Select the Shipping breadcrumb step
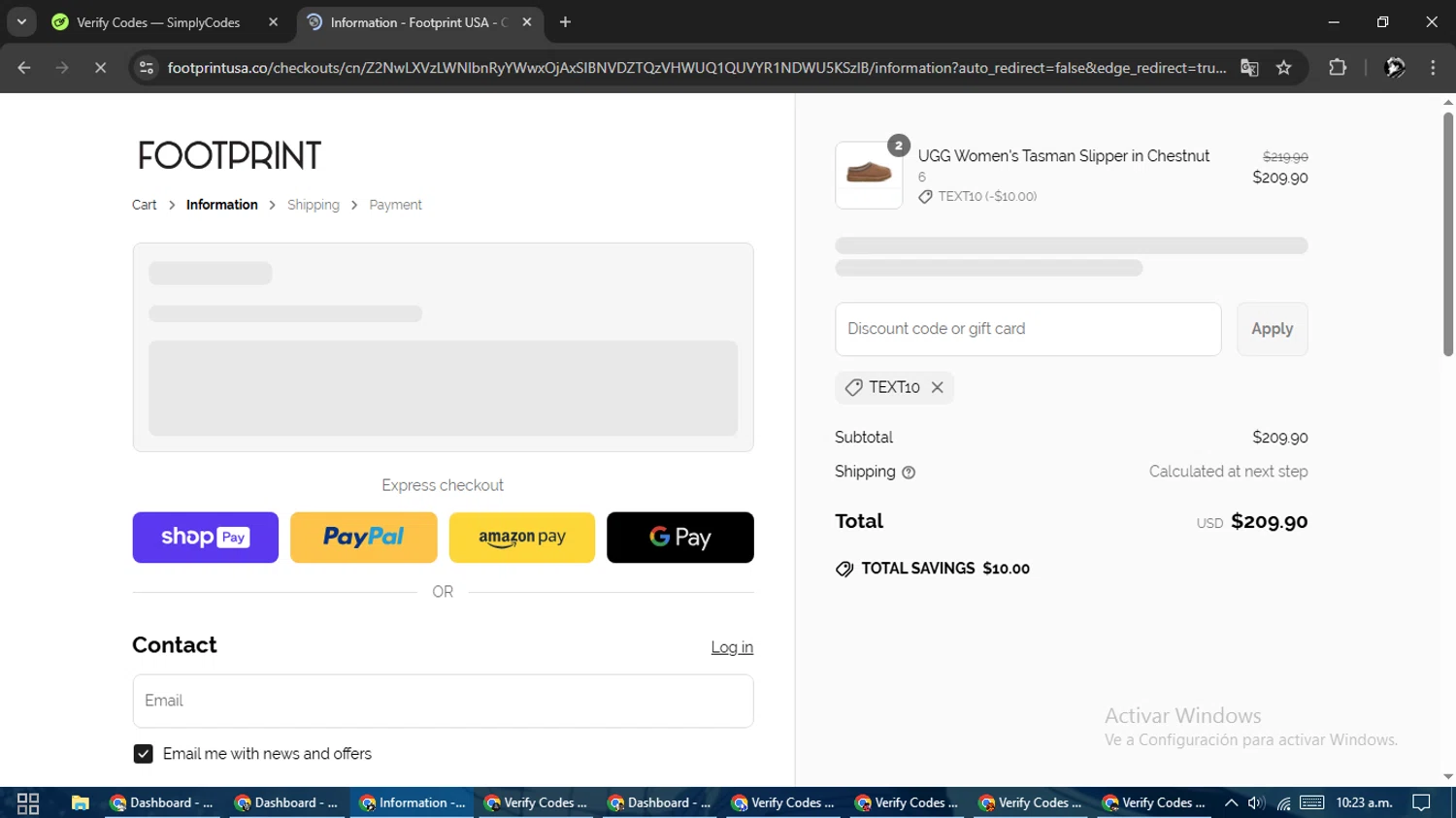The width and height of the screenshot is (1456, 818). (314, 205)
